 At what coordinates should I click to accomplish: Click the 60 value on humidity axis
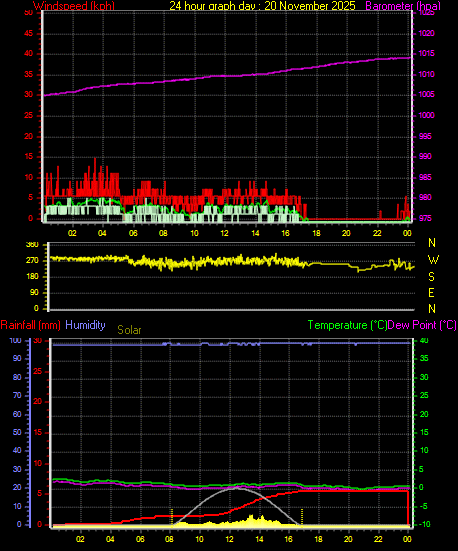[x=17, y=414]
